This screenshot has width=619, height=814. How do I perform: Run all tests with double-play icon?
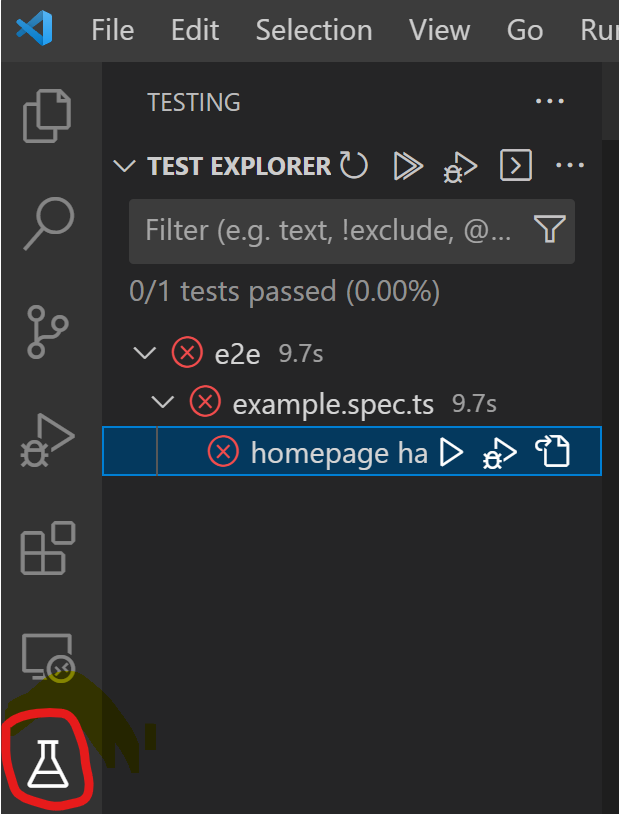(x=408, y=166)
